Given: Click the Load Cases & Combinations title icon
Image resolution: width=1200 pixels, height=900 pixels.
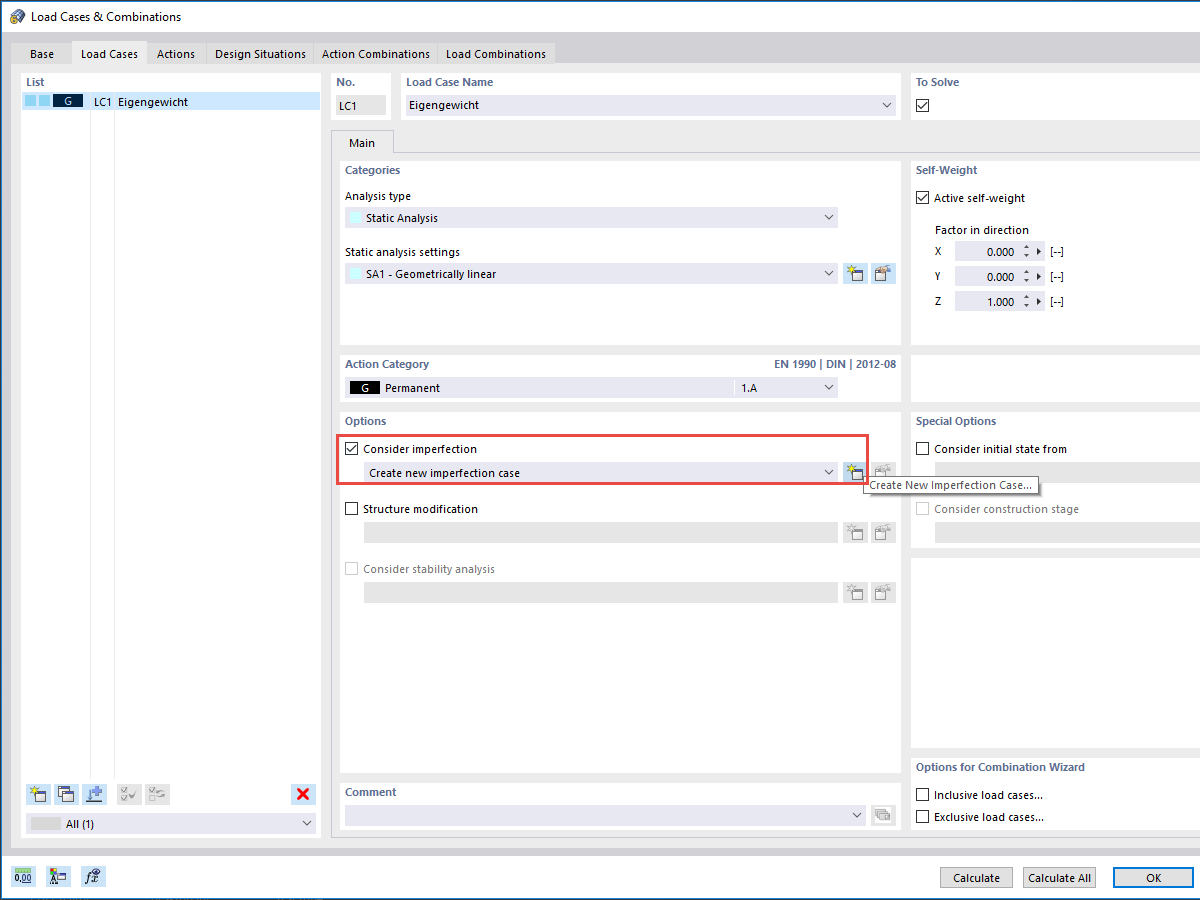Looking at the screenshot, I should pos(17,16).
